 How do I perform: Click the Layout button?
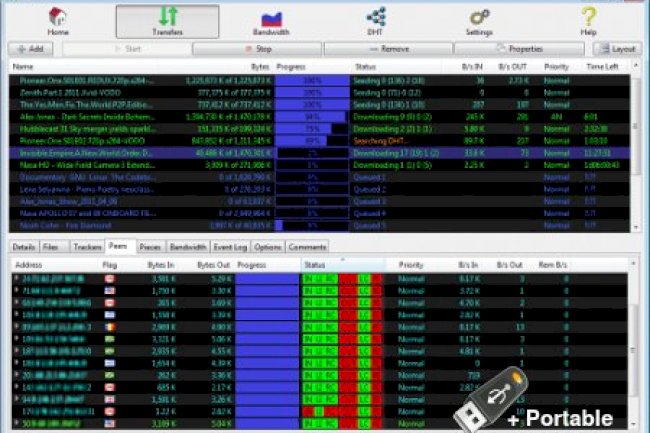click(617, 49)
